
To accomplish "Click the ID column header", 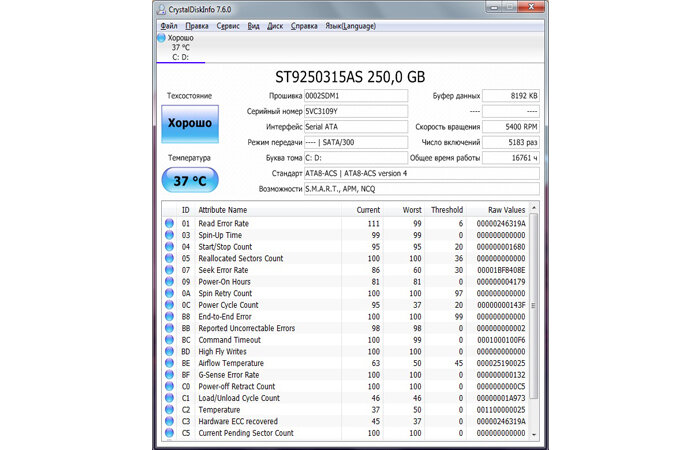I will (x=186, y=210).
